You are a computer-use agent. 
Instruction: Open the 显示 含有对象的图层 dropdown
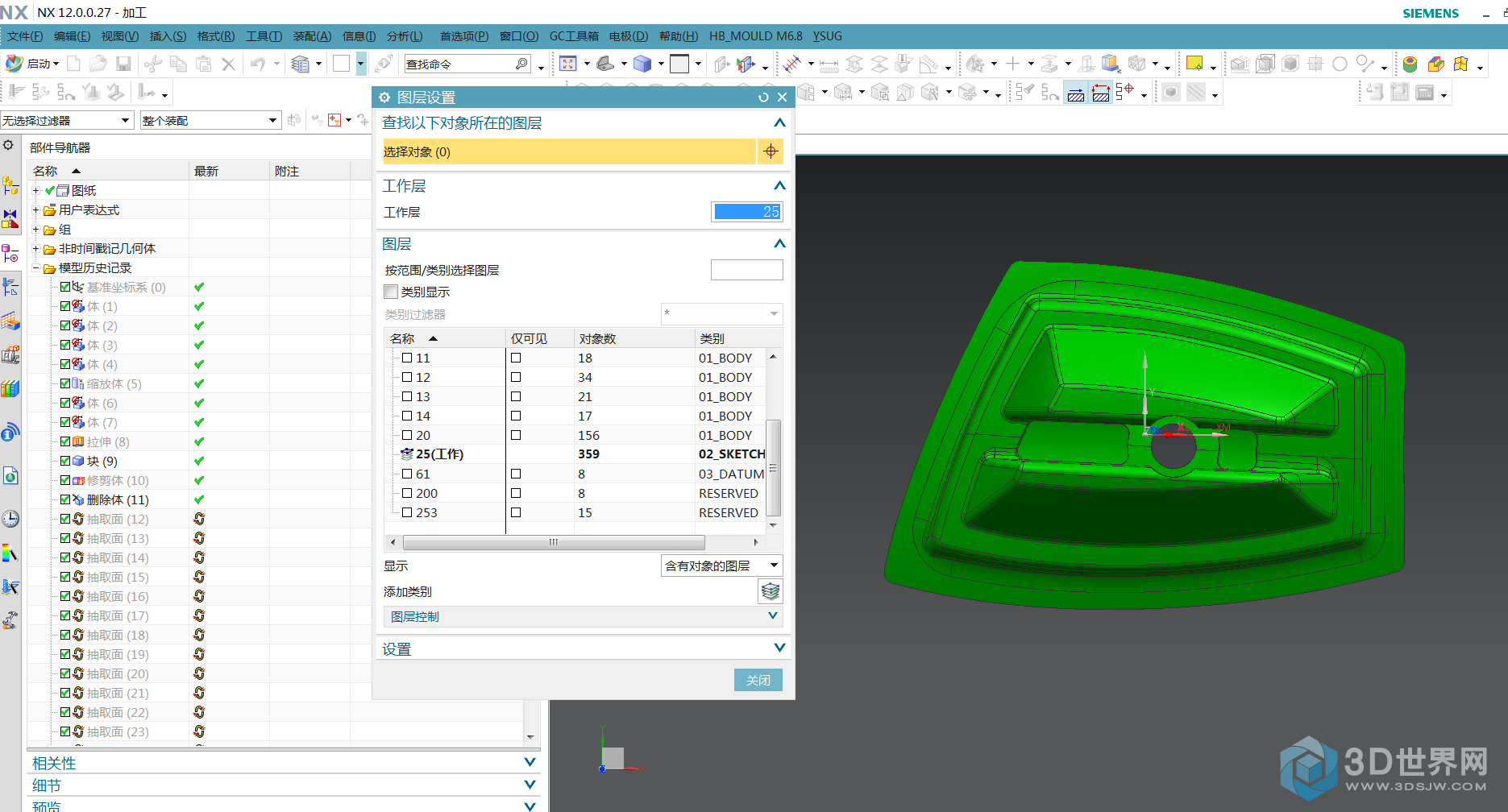(x=721, y=565)
